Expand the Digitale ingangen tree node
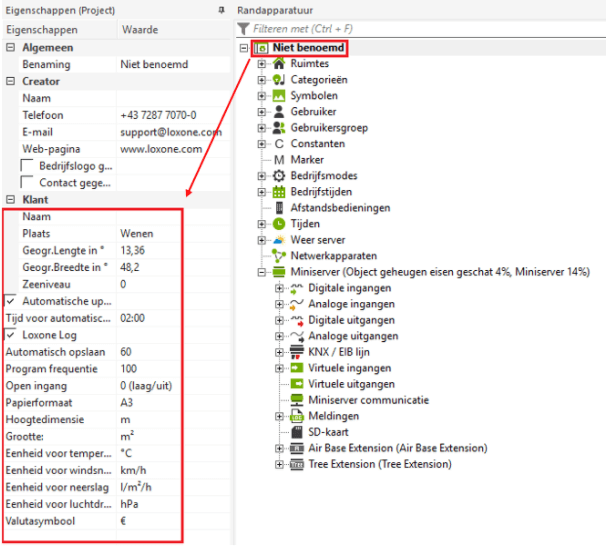The width and height of the screenshot is (607, 557). [279, 288]
